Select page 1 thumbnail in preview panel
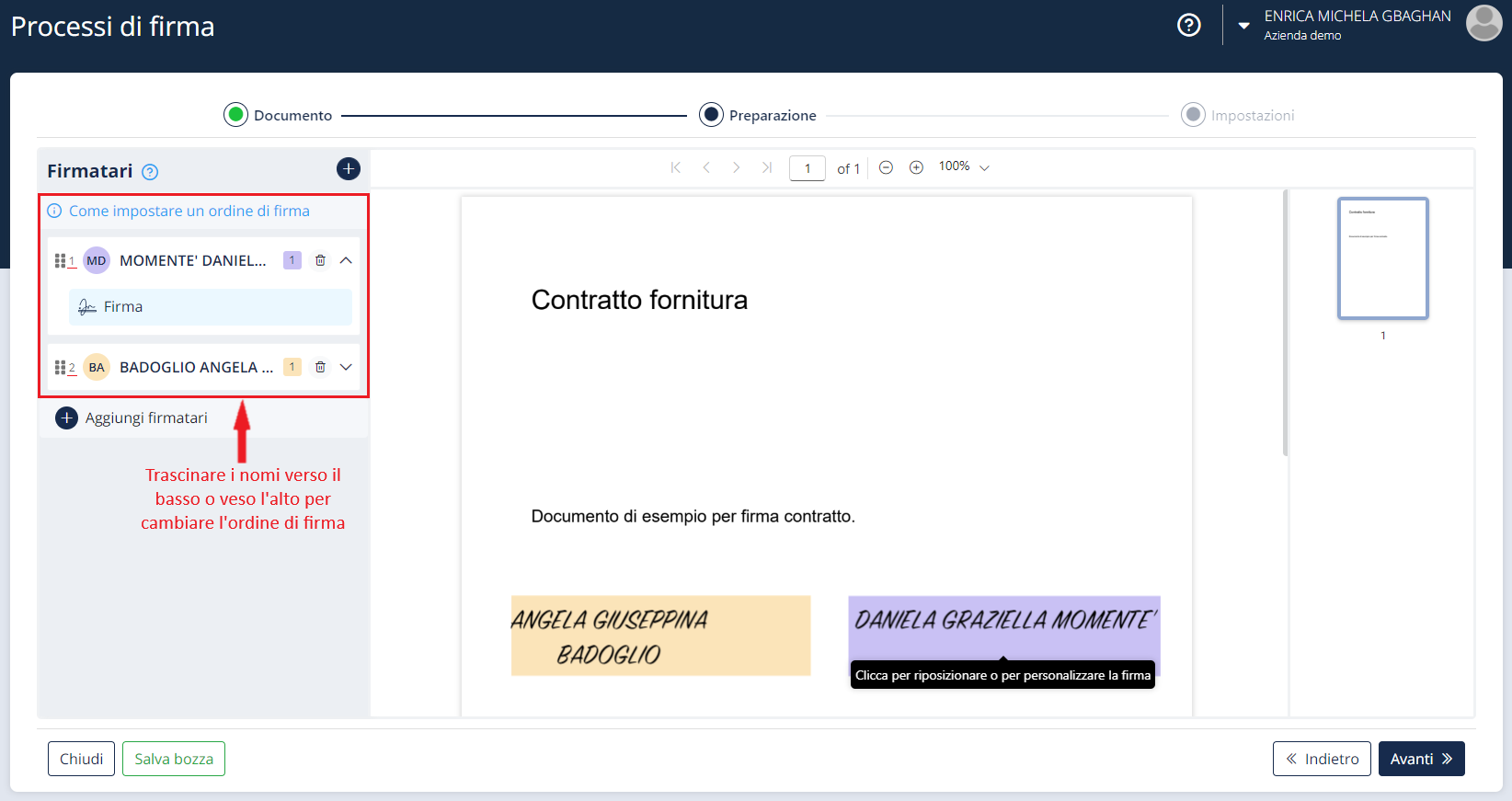The width and height of the screenshot is (1512, 801). (x=1382, y=258)
